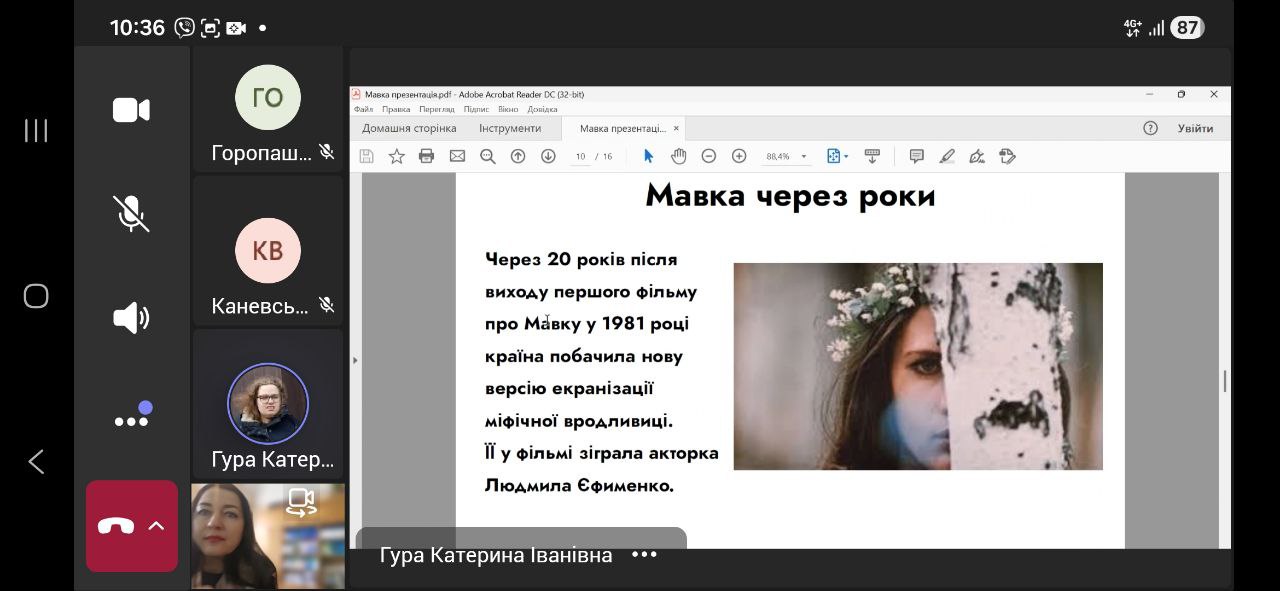End the call with red hang-up button
Image resolution: width=1280 pixels, height=591 pixels.
pos(116,527)
